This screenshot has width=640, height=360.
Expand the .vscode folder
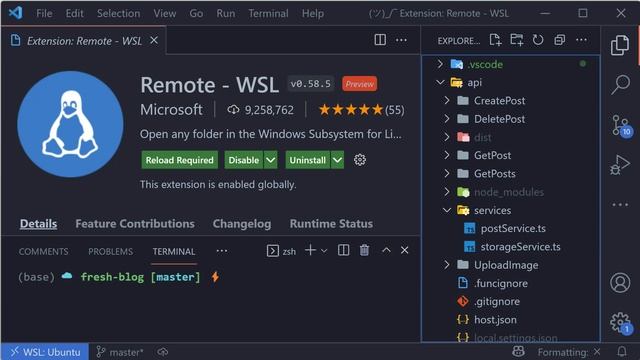point(440,64)
